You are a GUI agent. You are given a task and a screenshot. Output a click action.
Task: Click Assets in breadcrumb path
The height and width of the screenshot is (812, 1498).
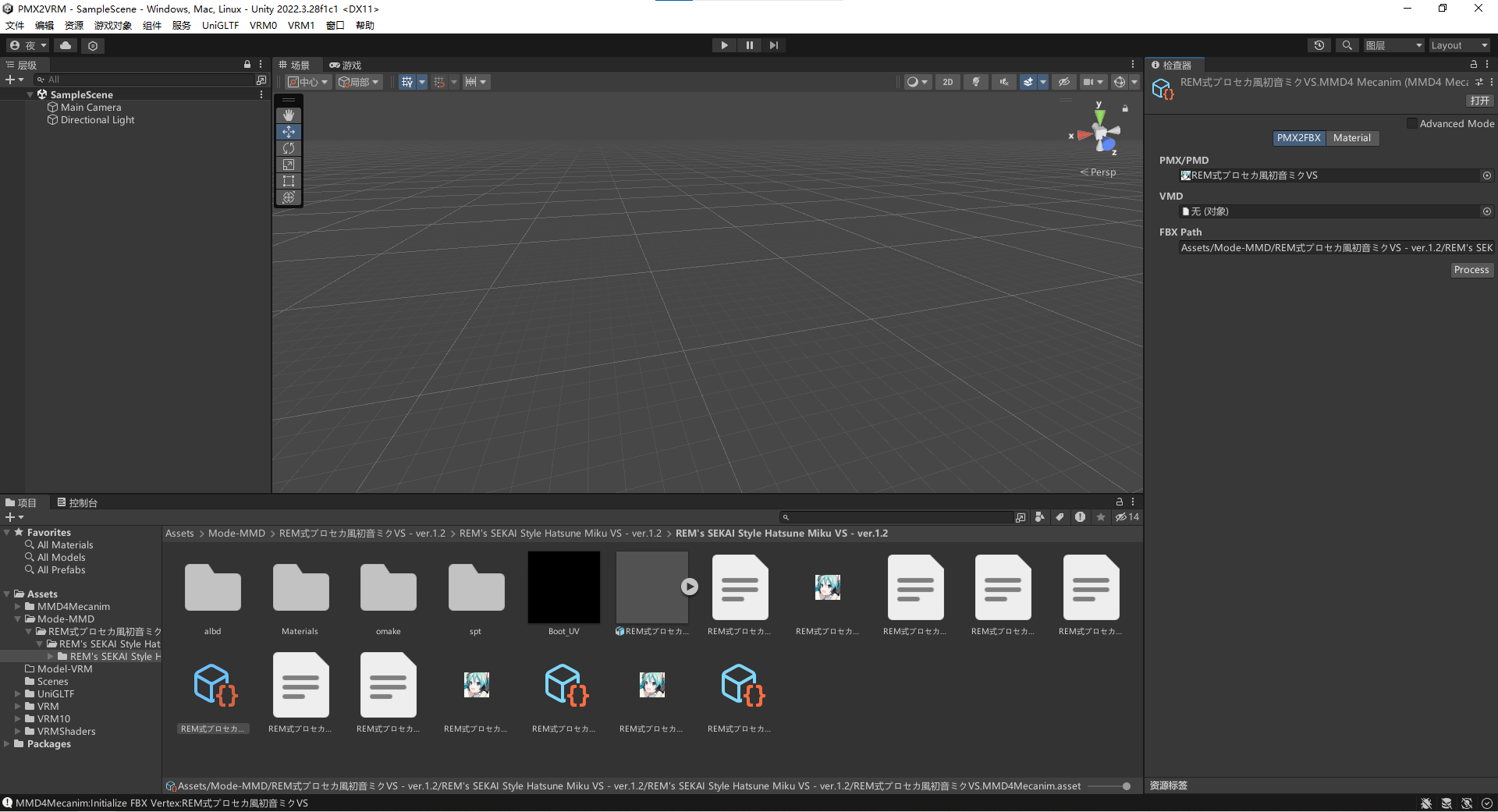(x=179, y=534)
